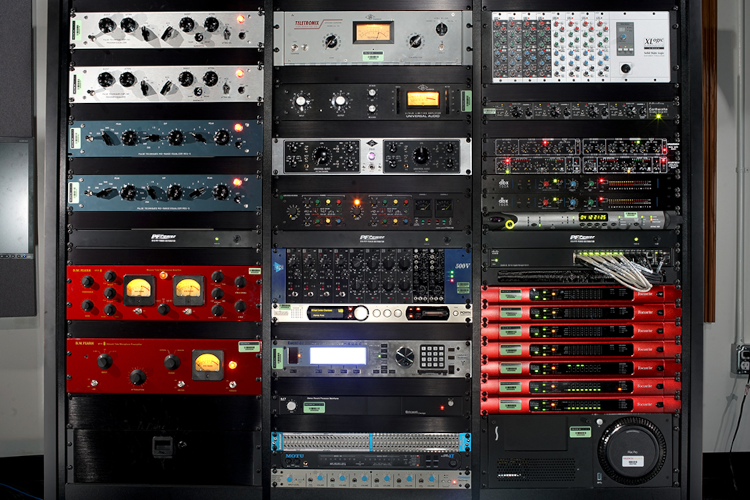Toggle the red power lamp on the upper blue Pultec equalizer
The image size is (750, 500).
(238, 128)
